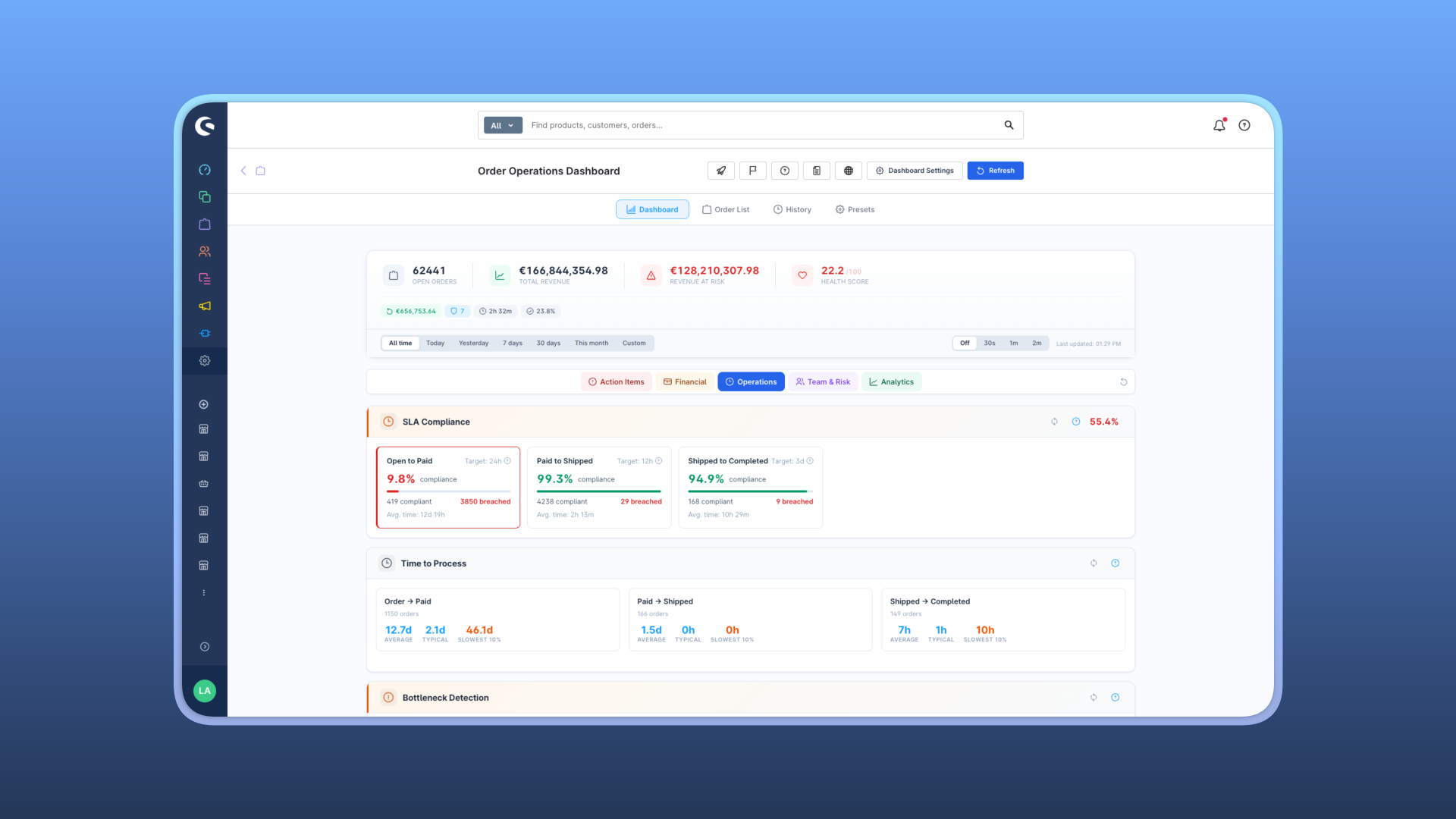The height and width of the screenshot is (819, 1456).
Task: Expand more sidebar items via three dots
Action: click(204, 593)
